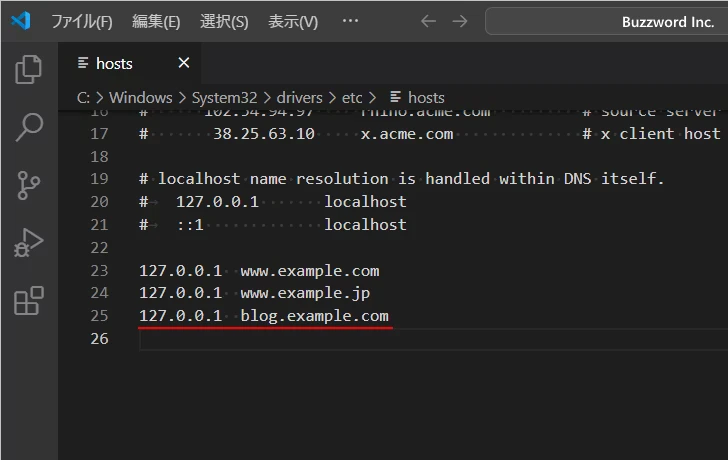Open the Search view magnifier icon
Image resolution: width=728 pixels, height=460 pixels.
tap(29, 127)
